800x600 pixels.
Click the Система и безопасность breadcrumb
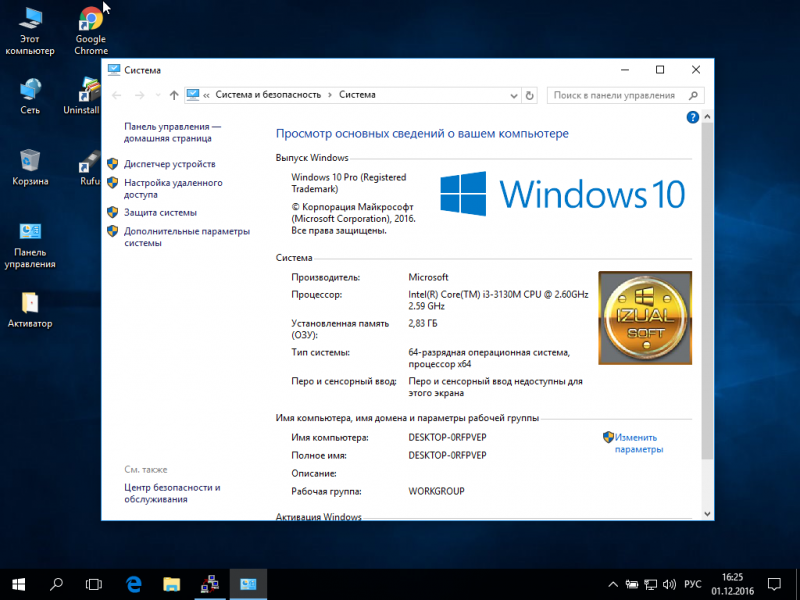[268, 95]
